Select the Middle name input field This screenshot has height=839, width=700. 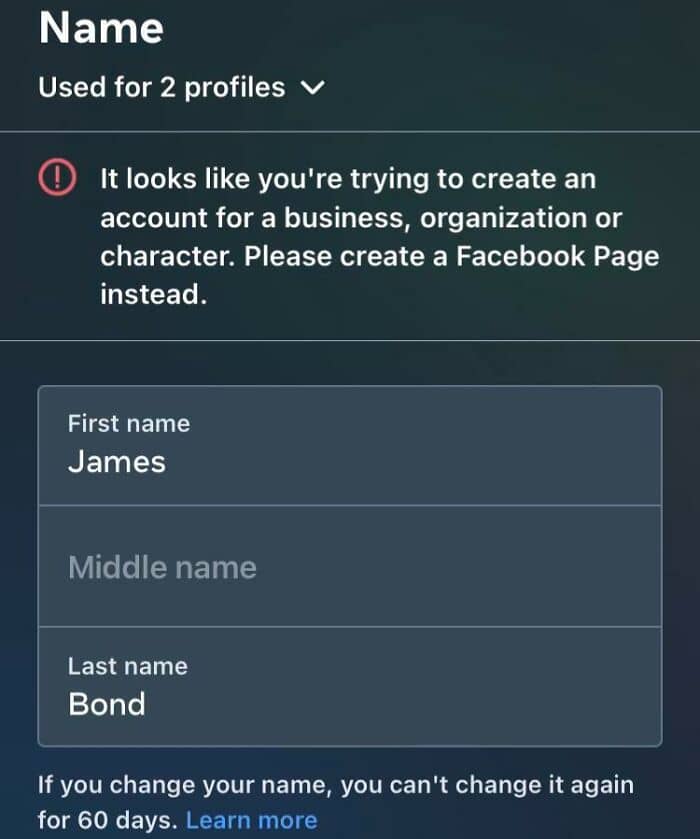click(350, 566)
